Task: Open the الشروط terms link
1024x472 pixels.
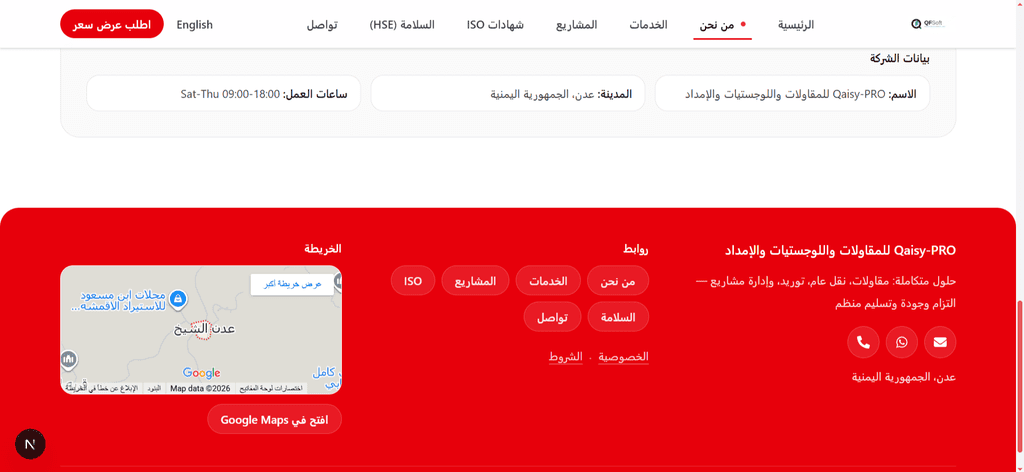Action: (566, 357)
